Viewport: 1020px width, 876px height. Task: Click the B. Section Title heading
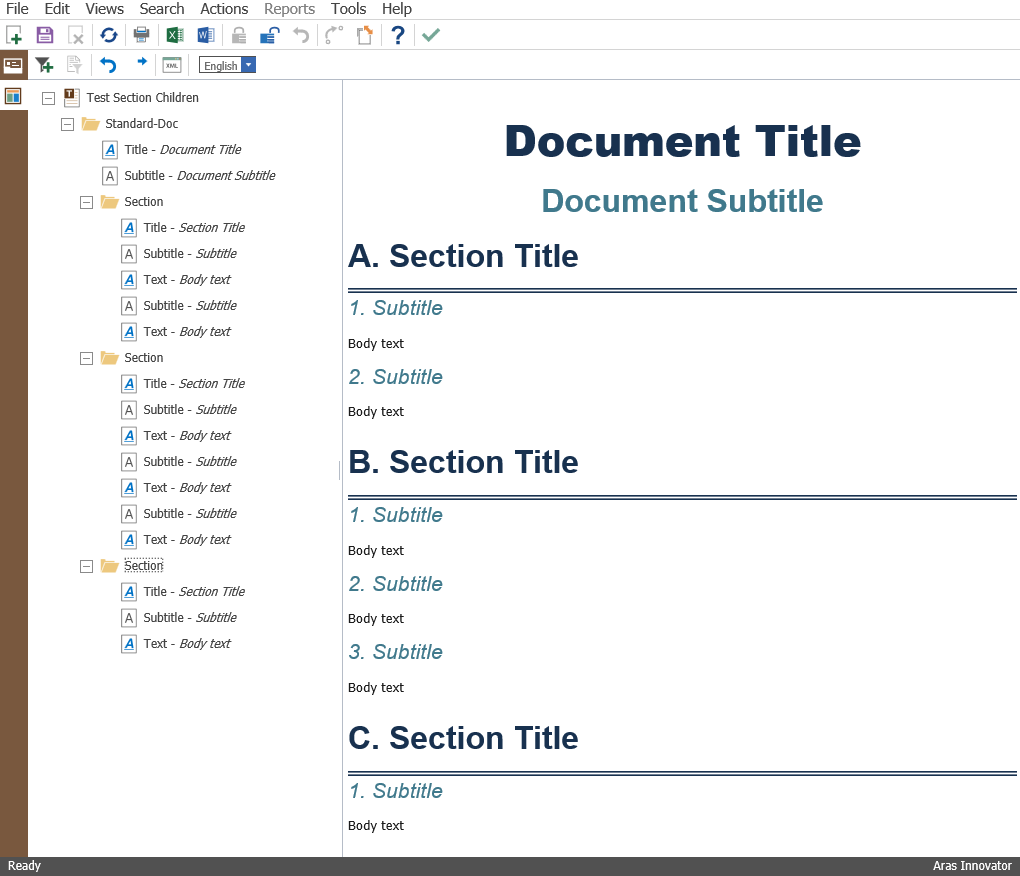point(463,462)
